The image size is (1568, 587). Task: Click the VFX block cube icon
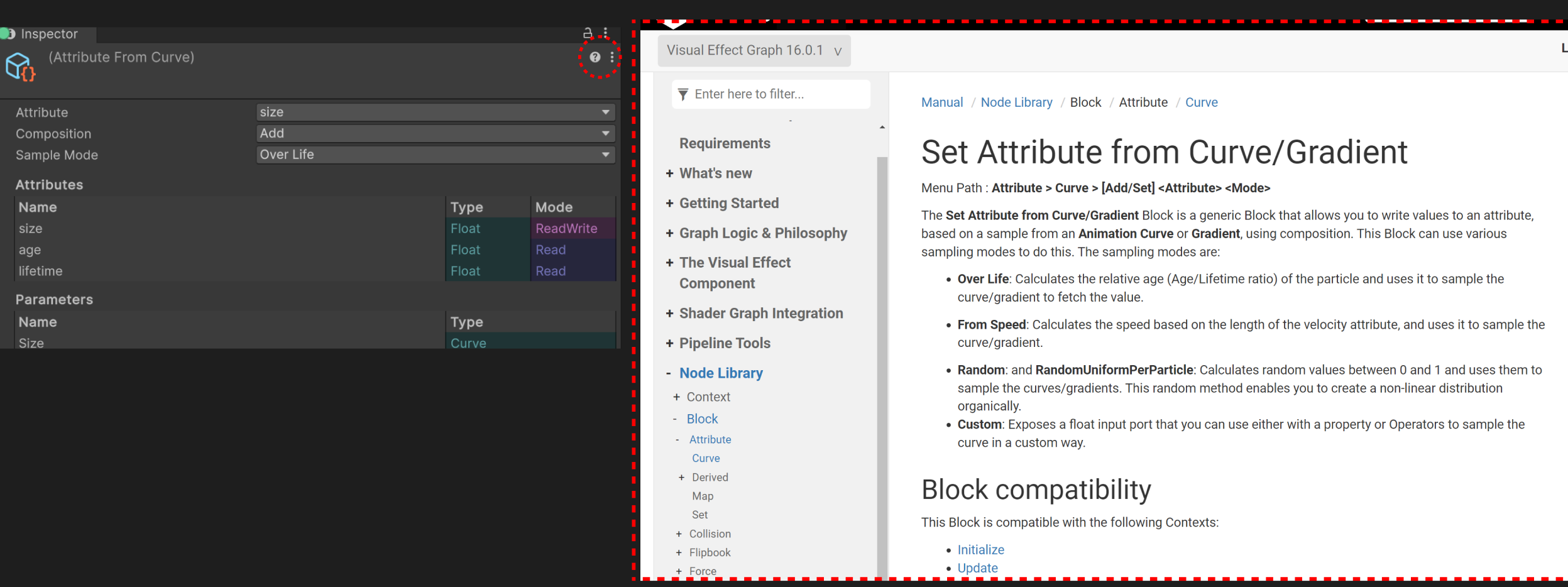click(20, 67)
